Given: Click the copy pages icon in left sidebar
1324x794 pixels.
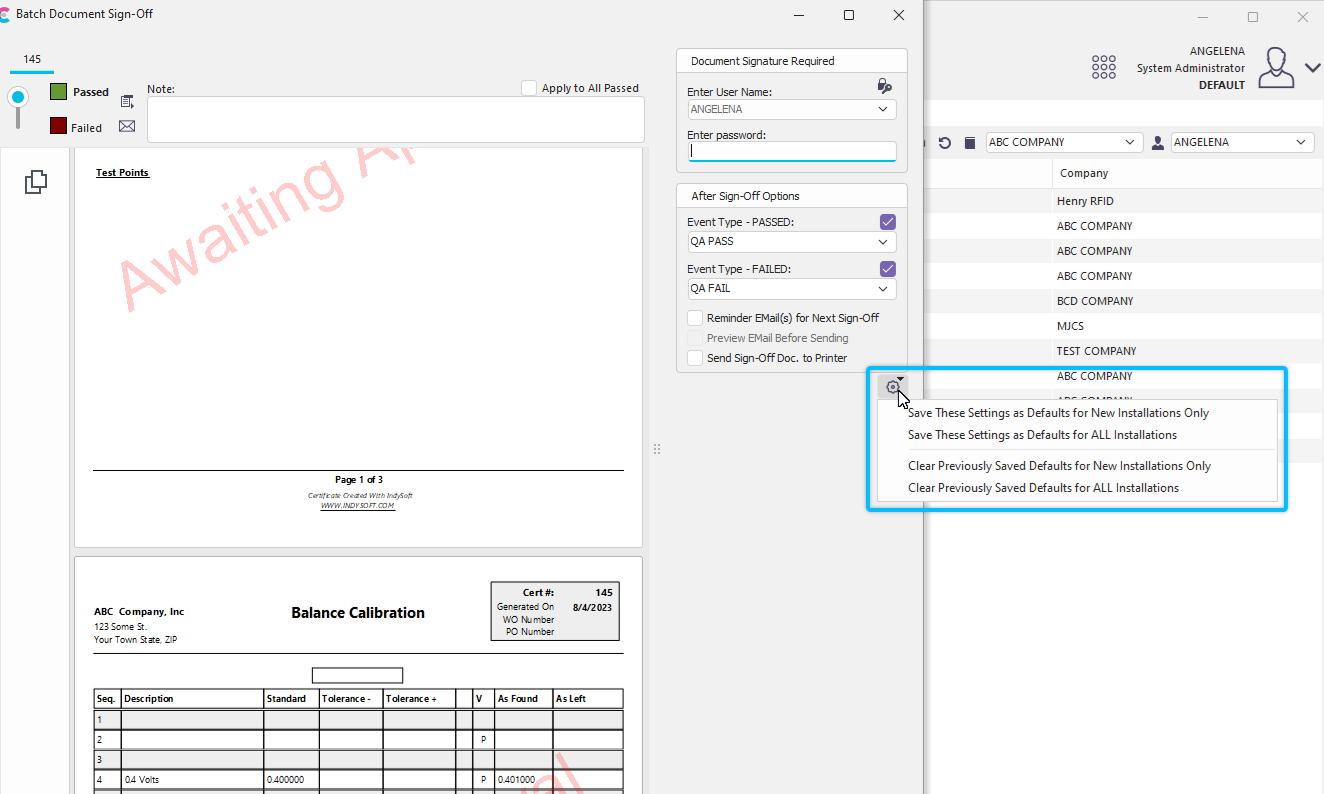Looking at the screenshot, I should pyautogui.click(x=35, y=181).
